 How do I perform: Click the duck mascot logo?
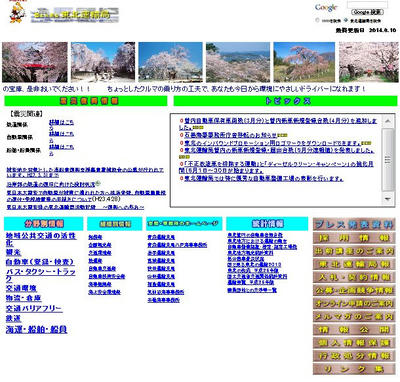tap(17, 12)
